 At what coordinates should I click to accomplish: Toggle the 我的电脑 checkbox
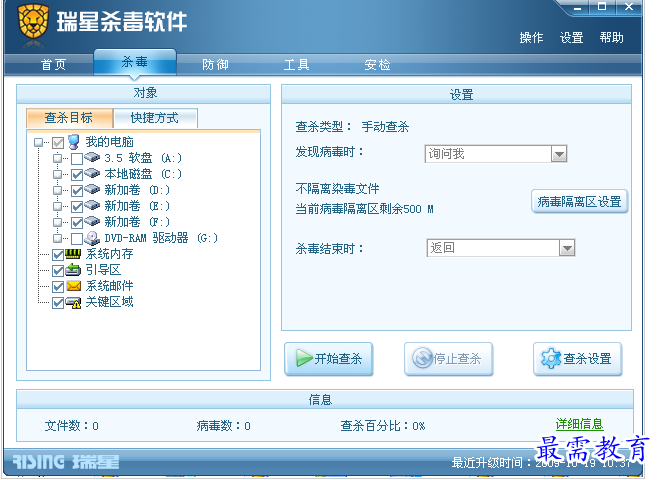pos(58,143)
